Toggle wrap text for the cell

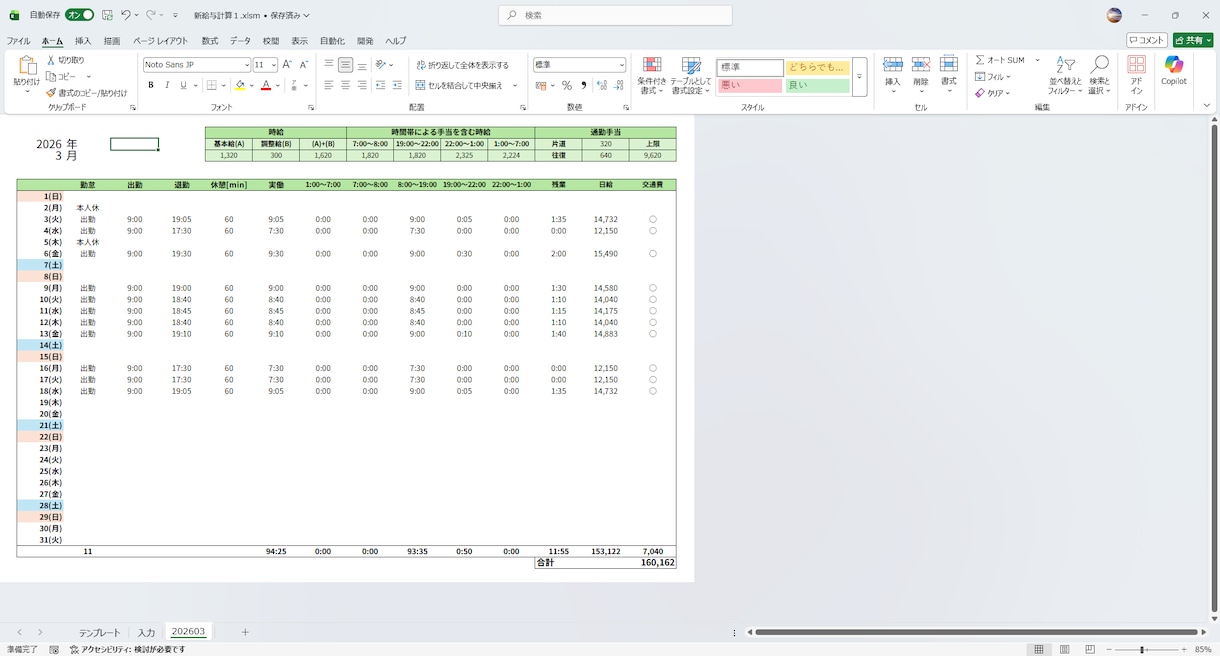coord(462,65)
